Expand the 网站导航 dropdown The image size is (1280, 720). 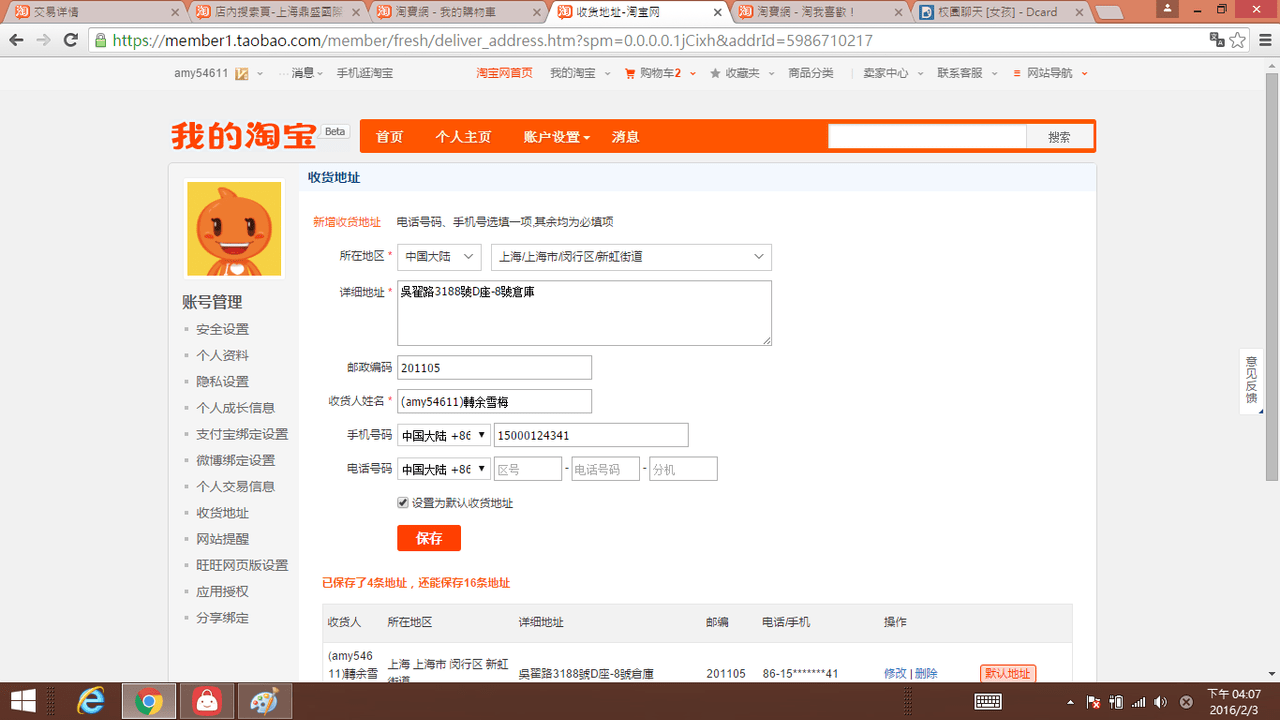tap(1056, 73)
